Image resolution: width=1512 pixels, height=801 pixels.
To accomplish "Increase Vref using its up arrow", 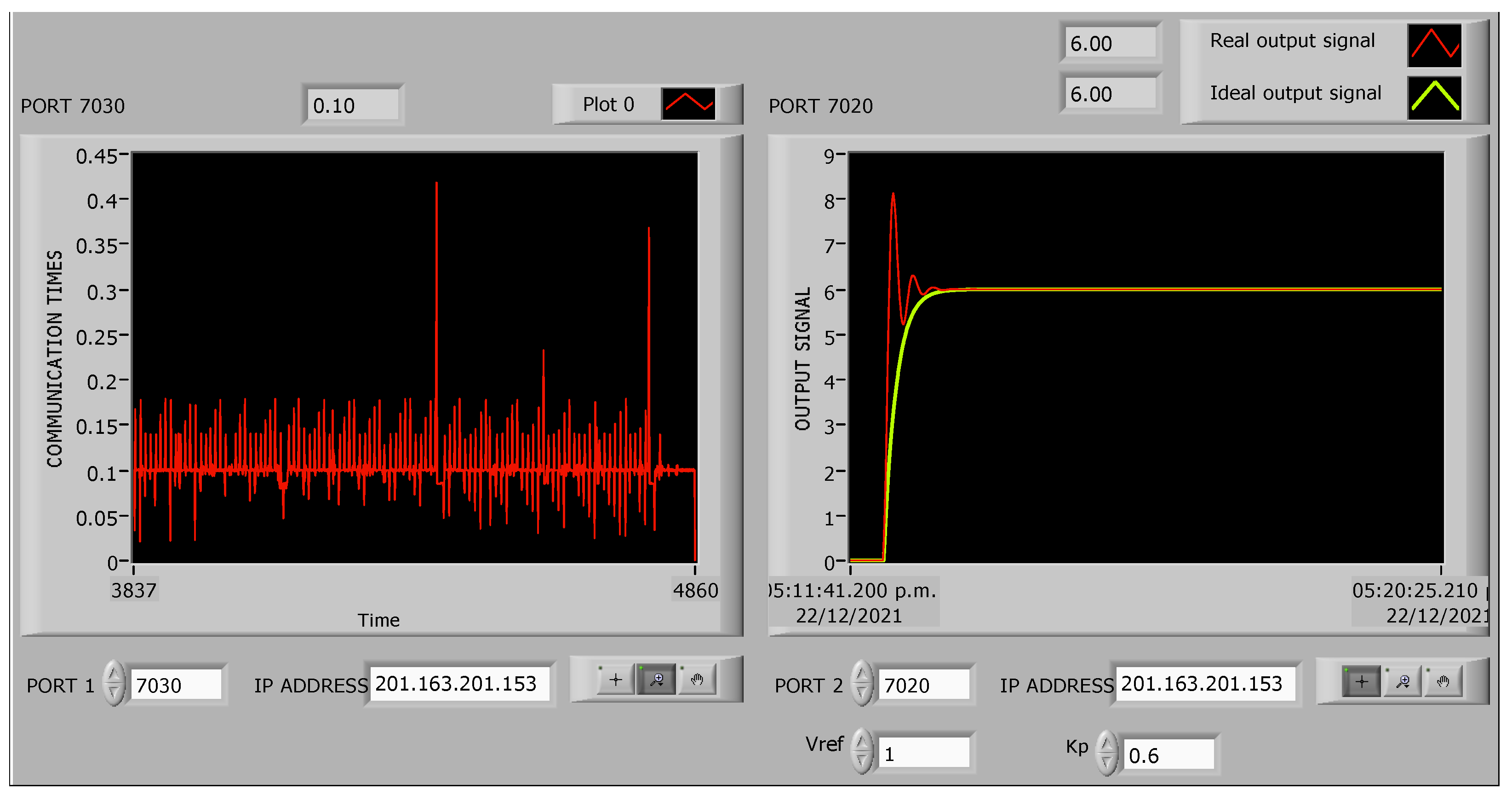I will click(862, 742).
